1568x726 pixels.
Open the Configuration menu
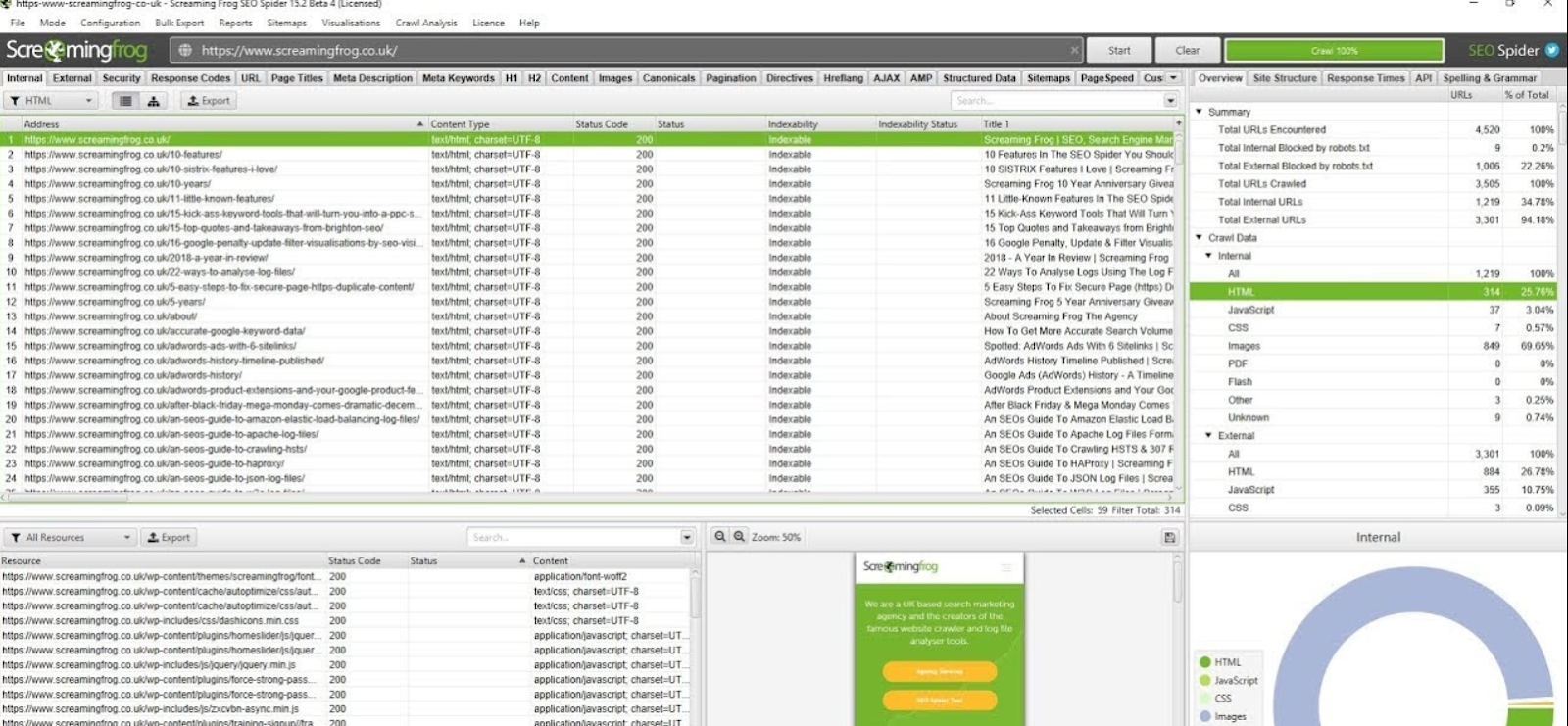[x=110, y=23]
